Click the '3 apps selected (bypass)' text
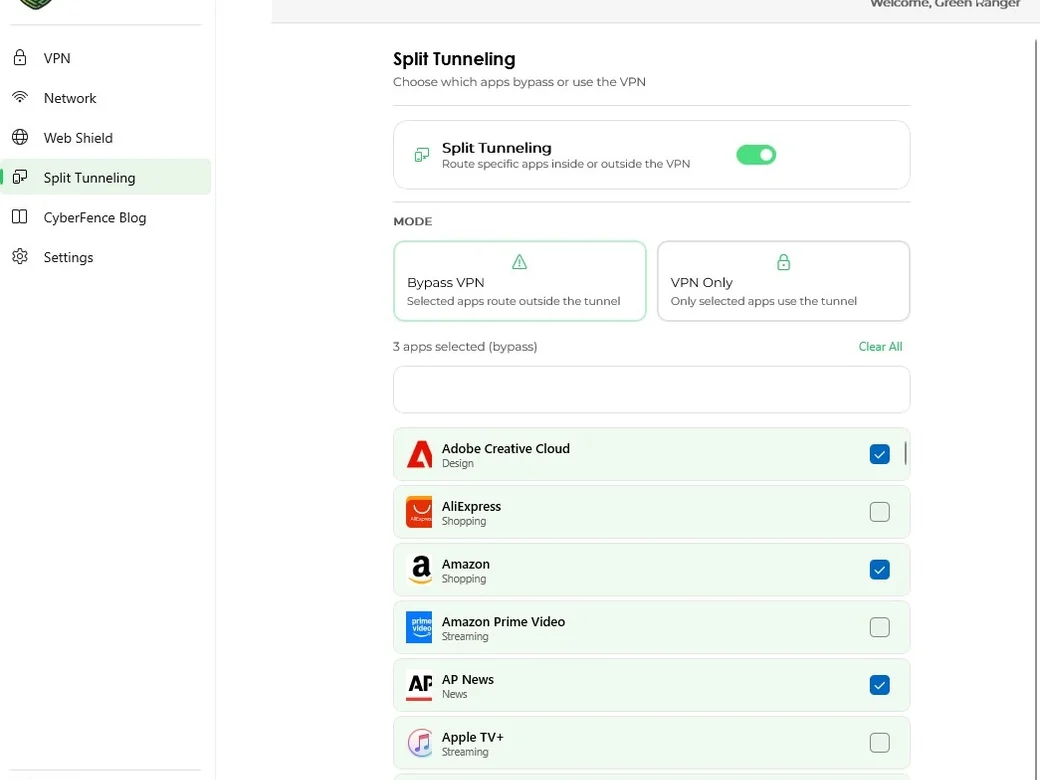 465,346
